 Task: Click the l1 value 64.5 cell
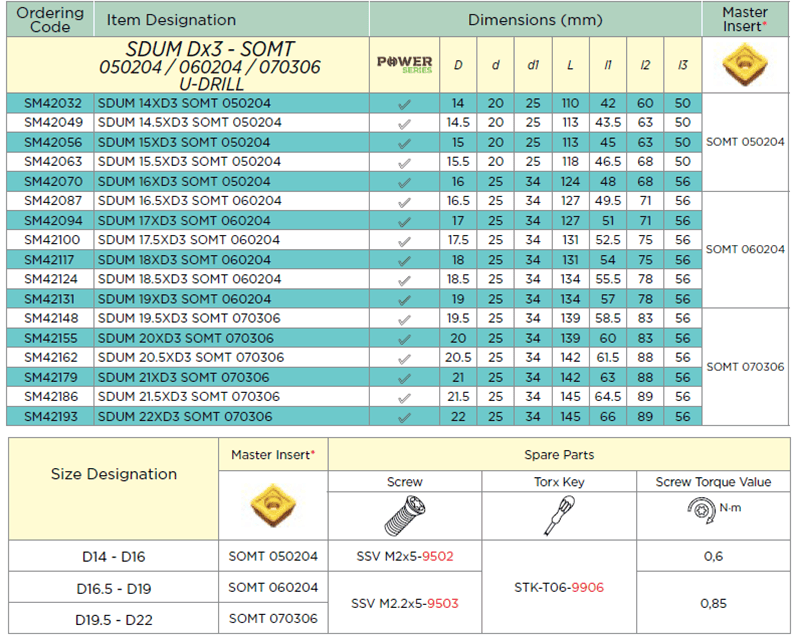[x=608, y=397]
